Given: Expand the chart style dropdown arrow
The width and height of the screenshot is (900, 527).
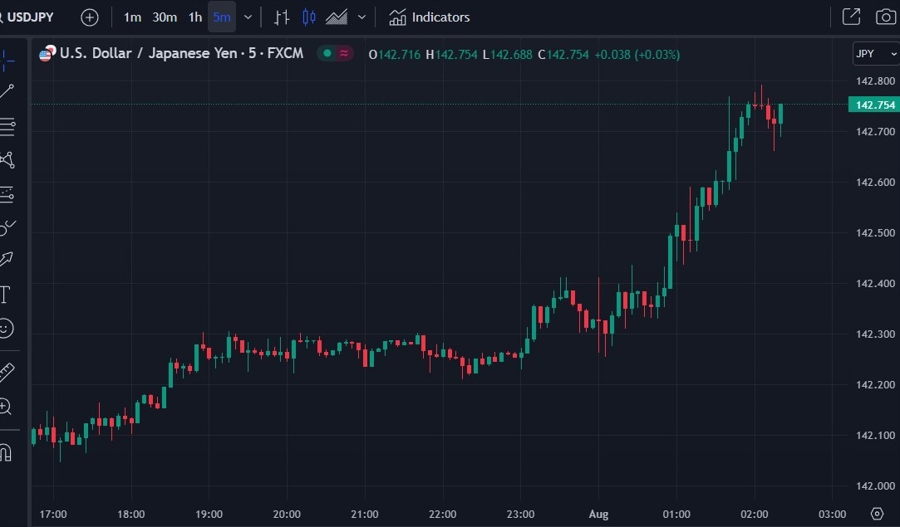Looking at the screenshot, I should coord(362,17).
